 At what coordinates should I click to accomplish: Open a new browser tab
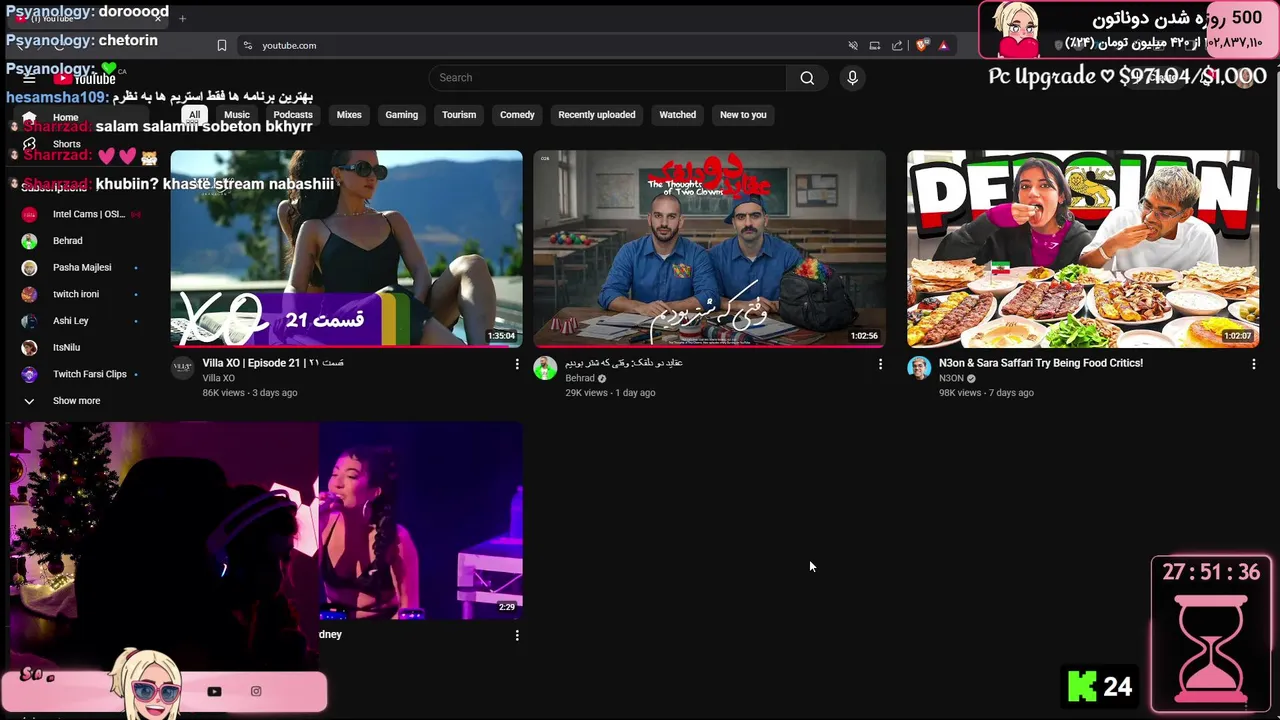[182, 18]
